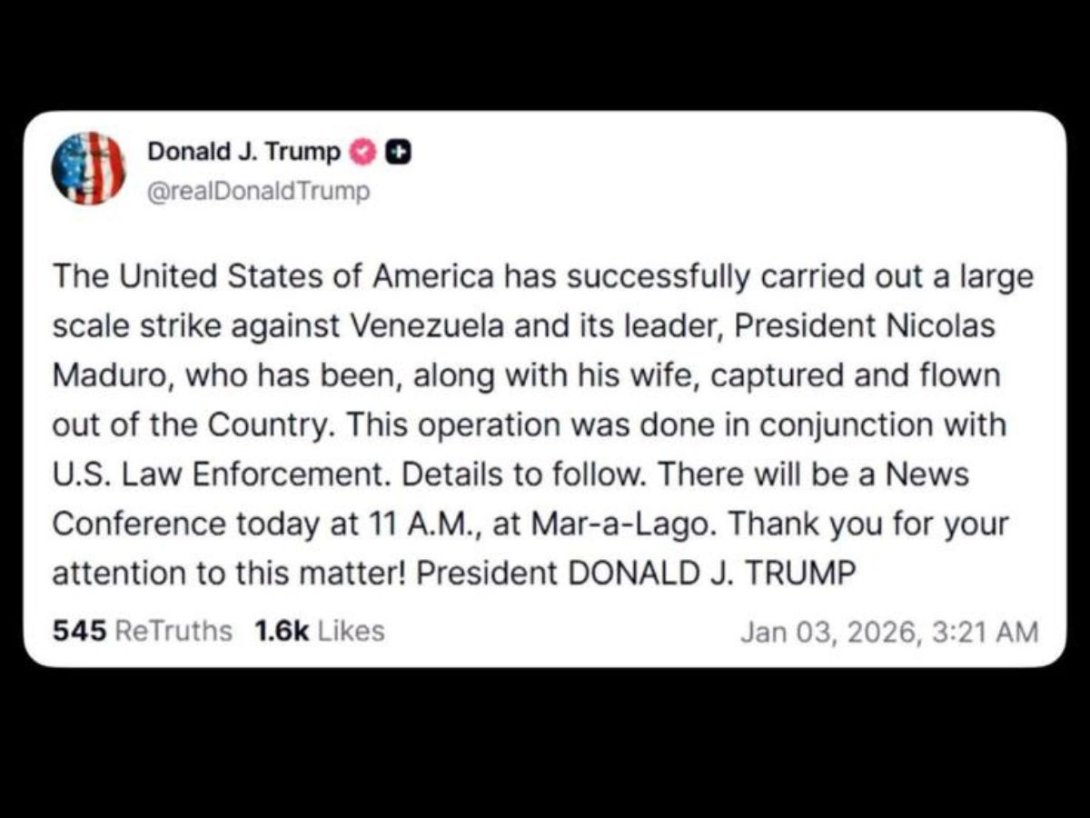1090x818 pixels.
Task: Click the plus icon beside the checkmark
Action: [x=398, y=151]
